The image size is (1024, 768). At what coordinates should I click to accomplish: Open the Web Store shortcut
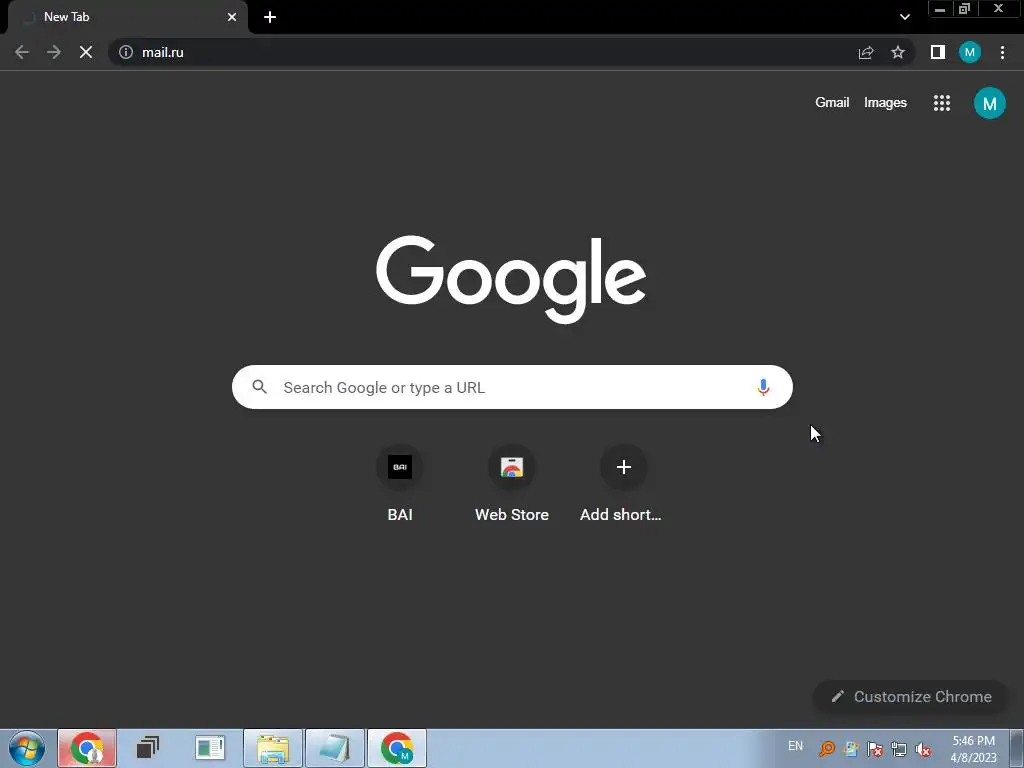click(x=512, y=484)
